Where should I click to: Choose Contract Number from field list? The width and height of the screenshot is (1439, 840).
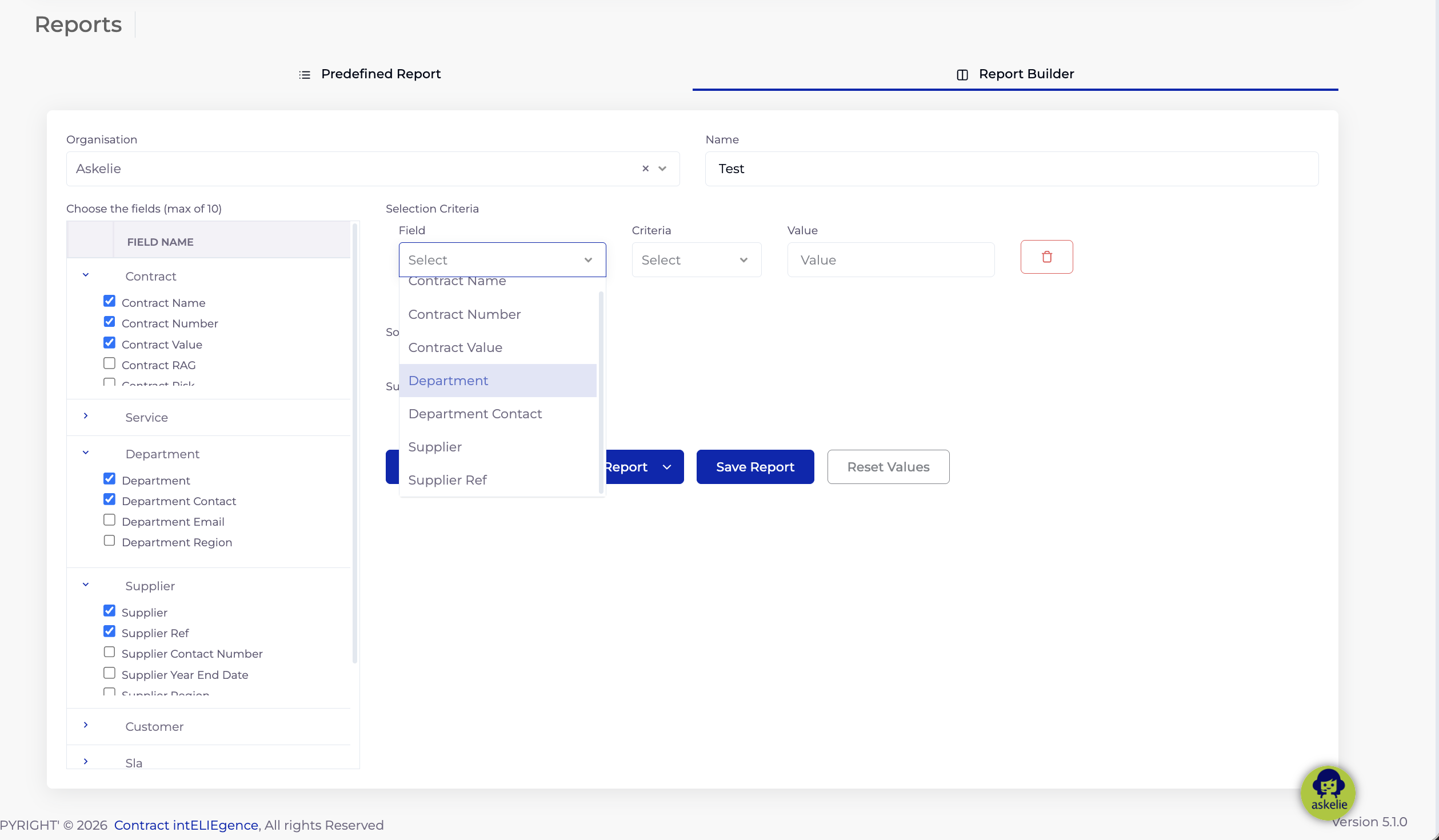(x=498, y=314)
